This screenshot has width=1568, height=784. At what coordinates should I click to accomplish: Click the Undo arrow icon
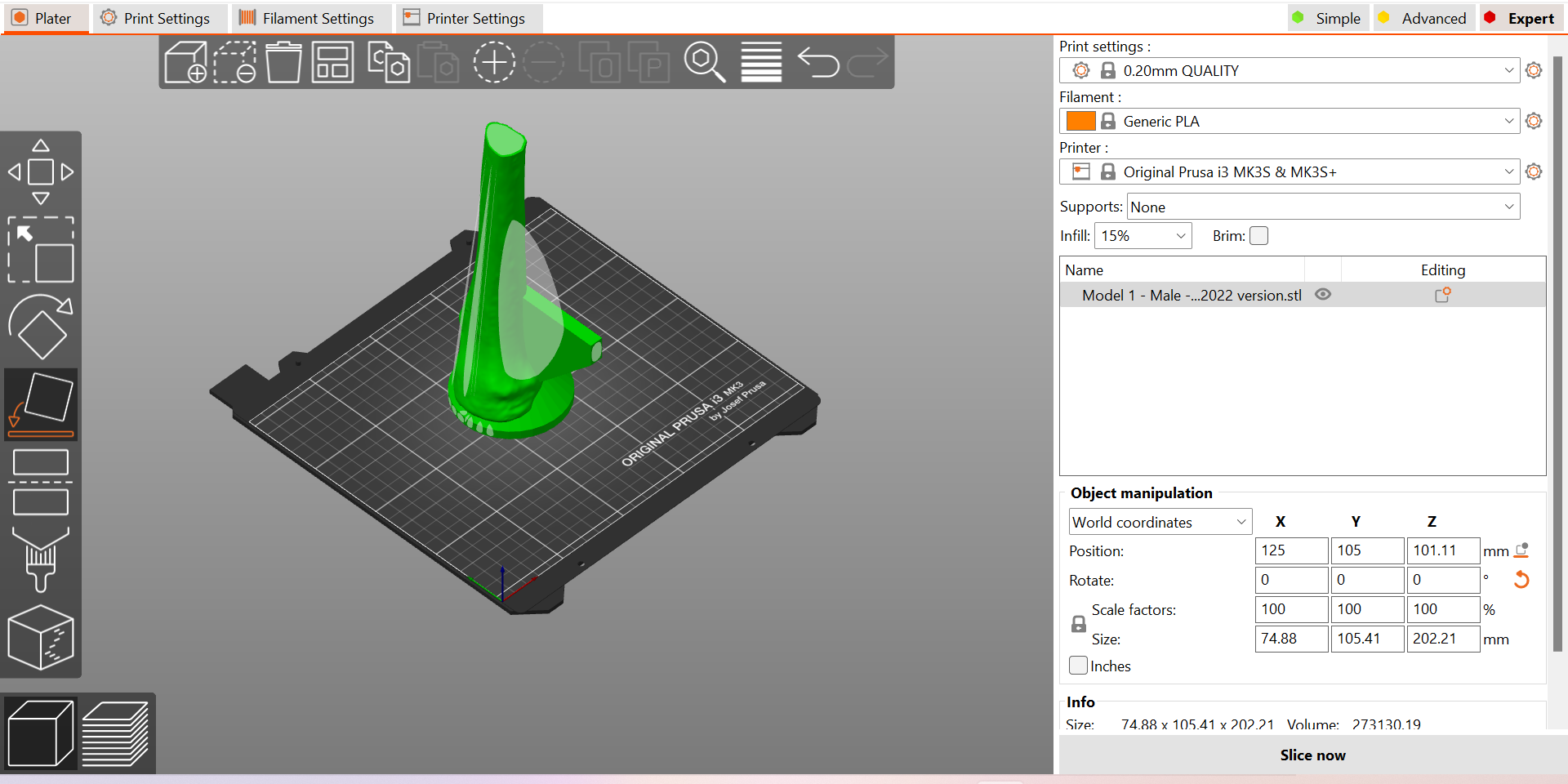[x=818, y=62]
